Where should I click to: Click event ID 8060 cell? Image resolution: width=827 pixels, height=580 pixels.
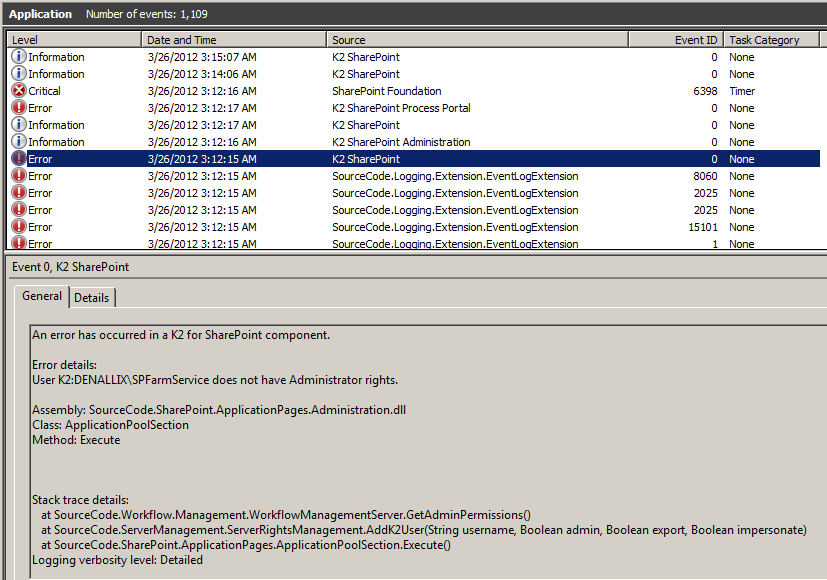coord(705,176)
